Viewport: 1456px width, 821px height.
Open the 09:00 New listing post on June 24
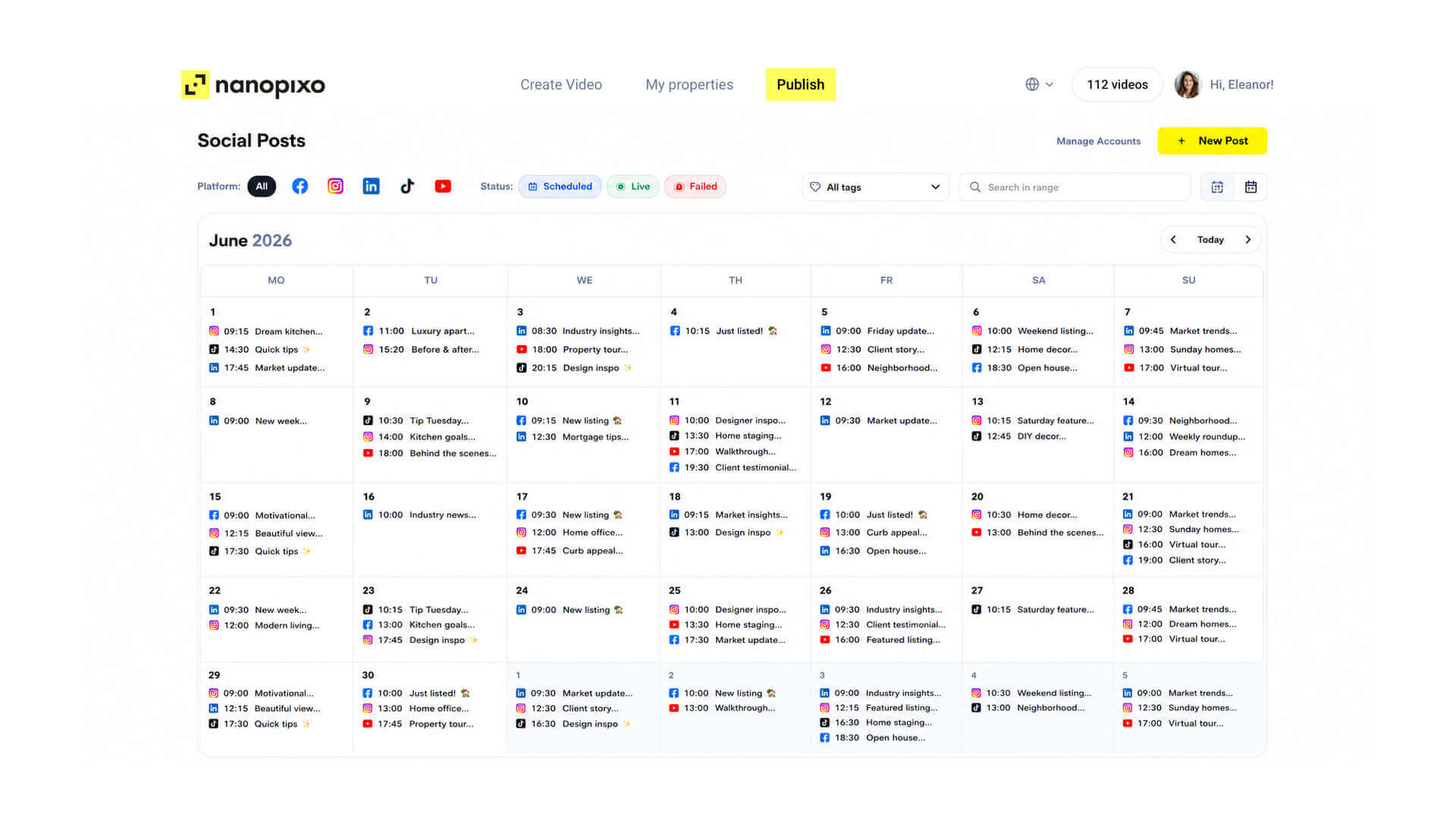(570, 610)
